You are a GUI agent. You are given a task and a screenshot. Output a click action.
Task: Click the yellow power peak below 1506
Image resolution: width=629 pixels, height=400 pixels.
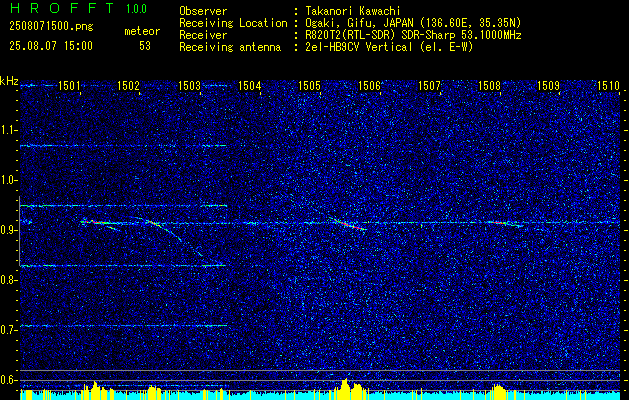click(349, 388)
